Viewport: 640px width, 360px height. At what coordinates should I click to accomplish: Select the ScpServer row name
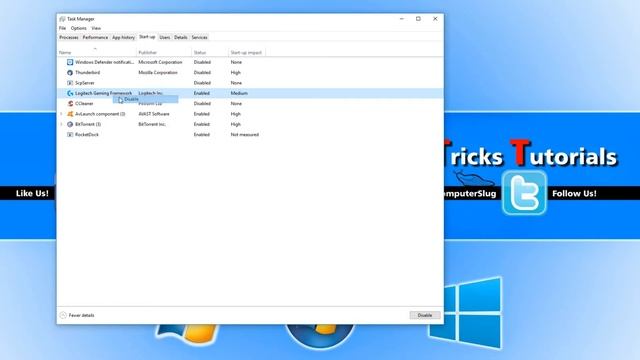(84, 83)
